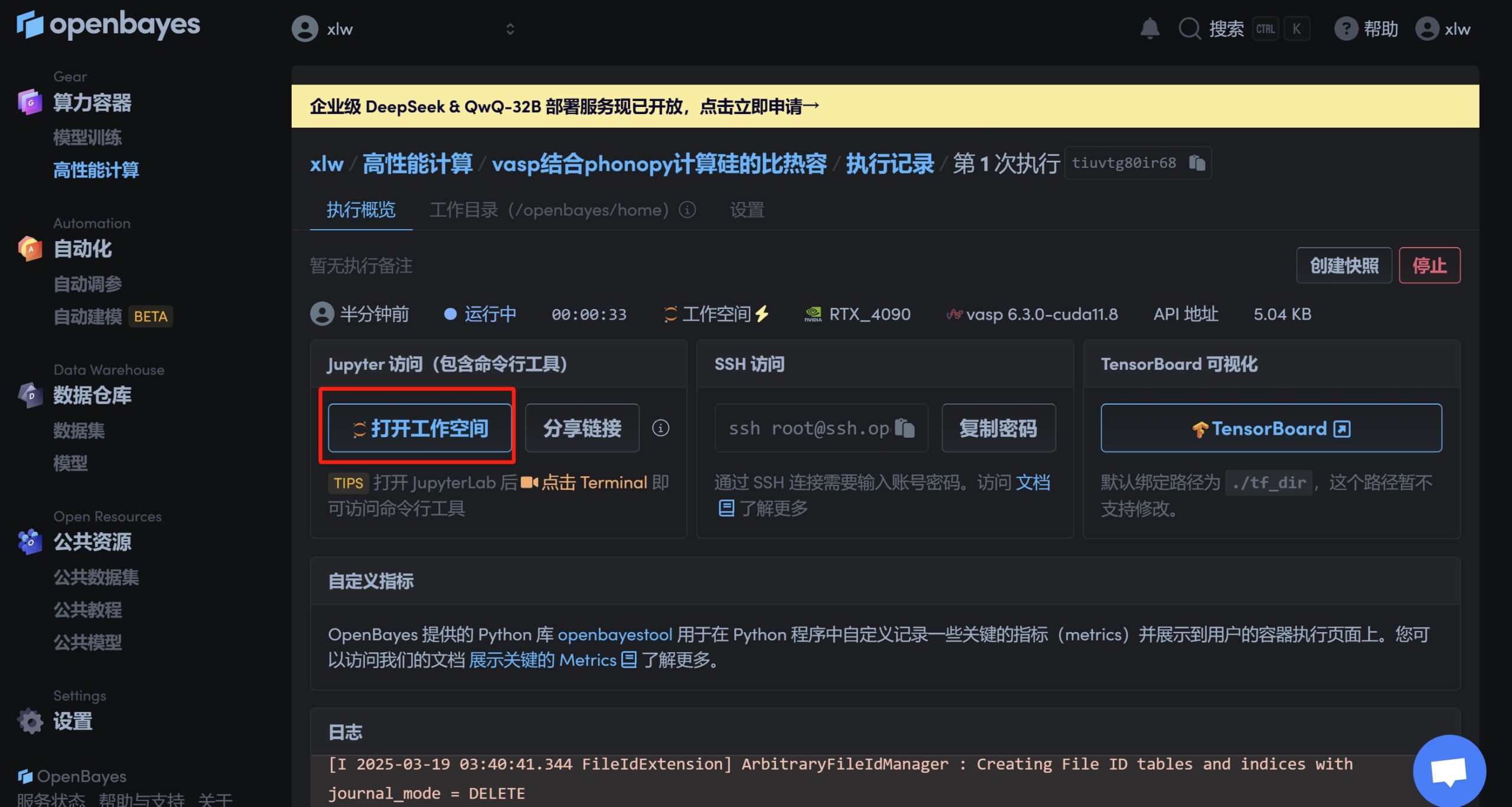Click the NVIDIA RTX_4090 icon

pos(813,314)
